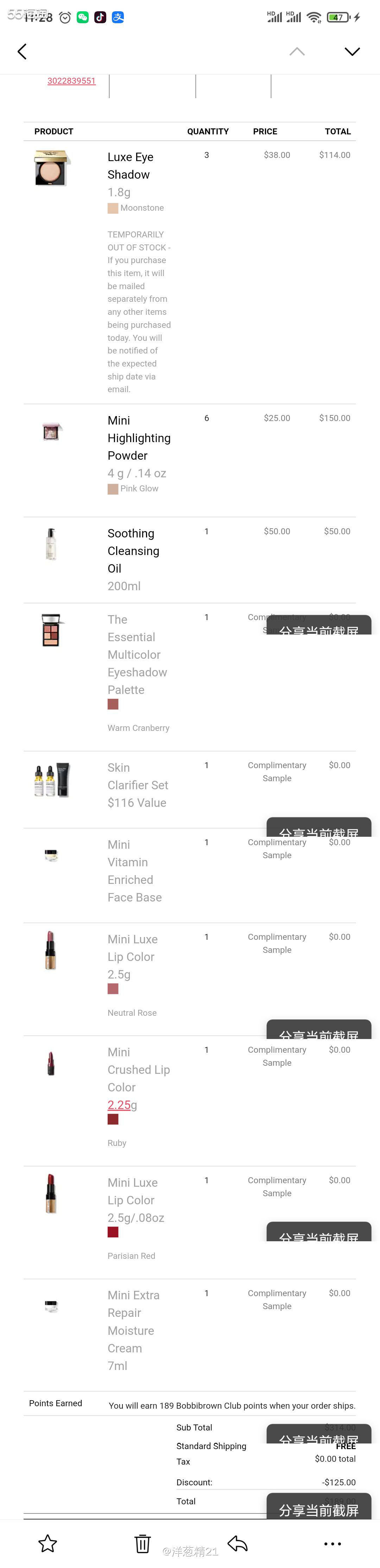Tap the bottom share current screenshot button
This screenshot has height=1568, width=380.
click(x=318, y=1508)
